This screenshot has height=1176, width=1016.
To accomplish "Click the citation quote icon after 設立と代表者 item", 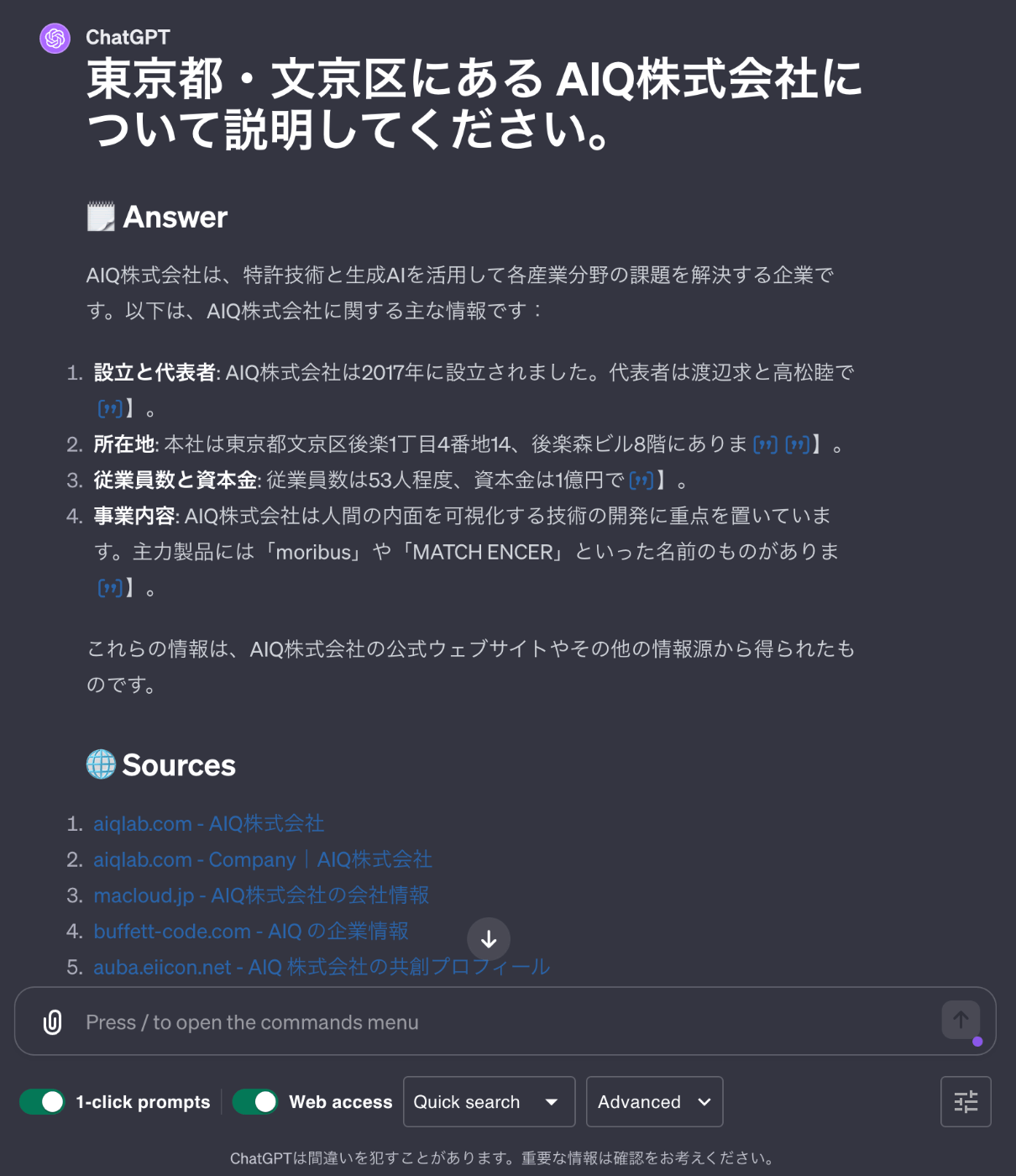I will click(110, 408).
